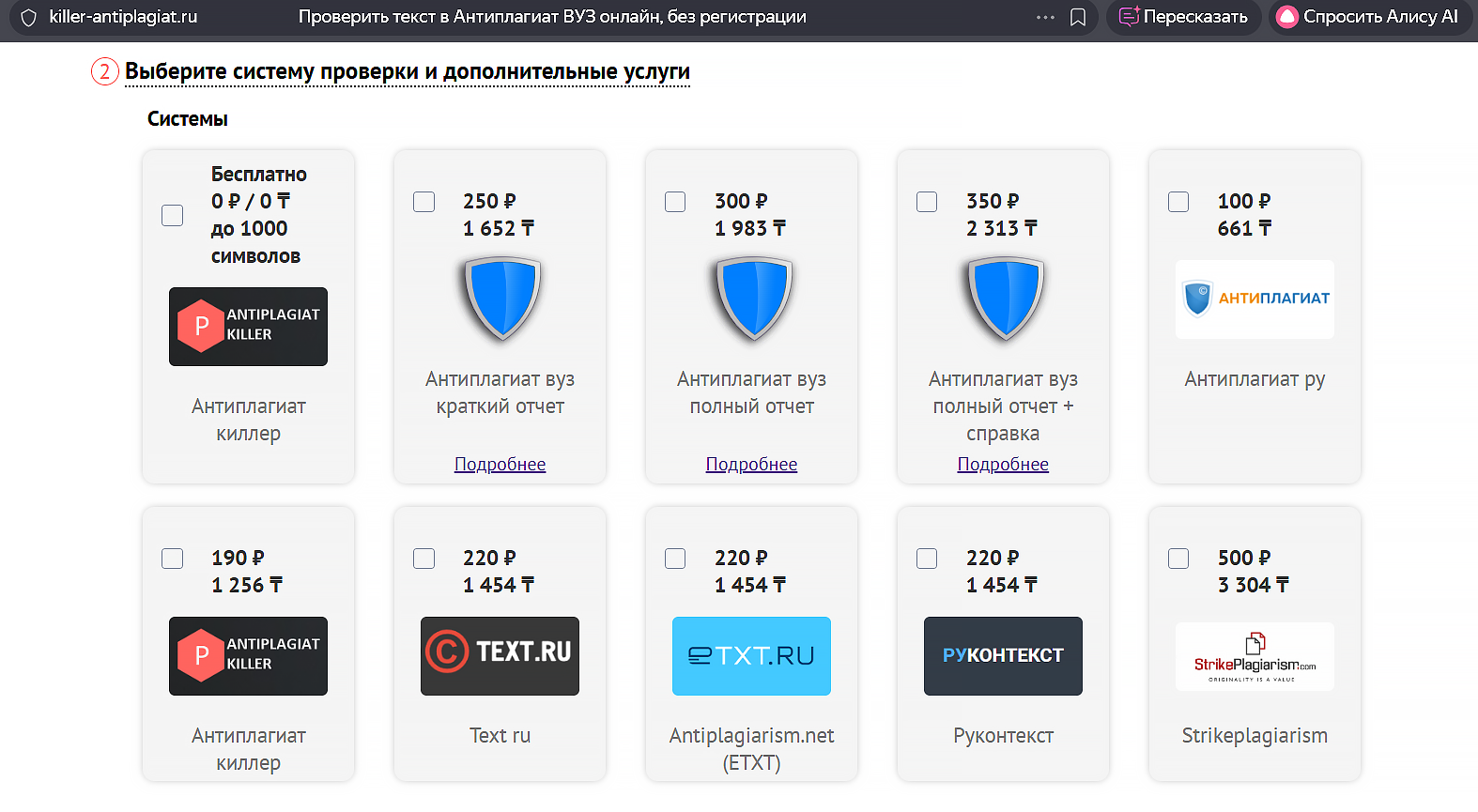This screenshot has width=1478, height=812.
Task: Click the Руконтекст logo
Action: coord(1002,655)
